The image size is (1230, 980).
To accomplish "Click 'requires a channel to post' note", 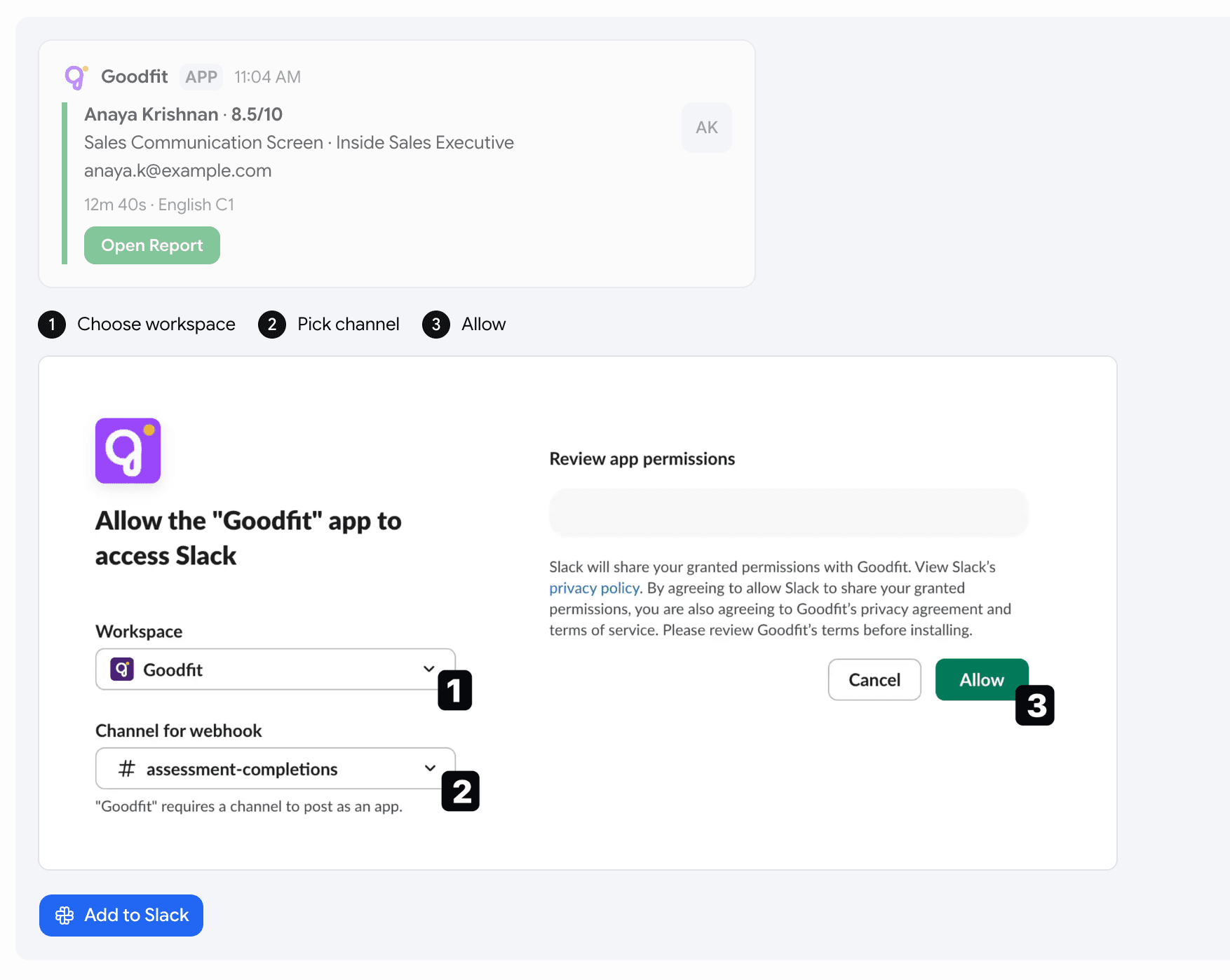I will pyautogui.click(x=249, y=807).
